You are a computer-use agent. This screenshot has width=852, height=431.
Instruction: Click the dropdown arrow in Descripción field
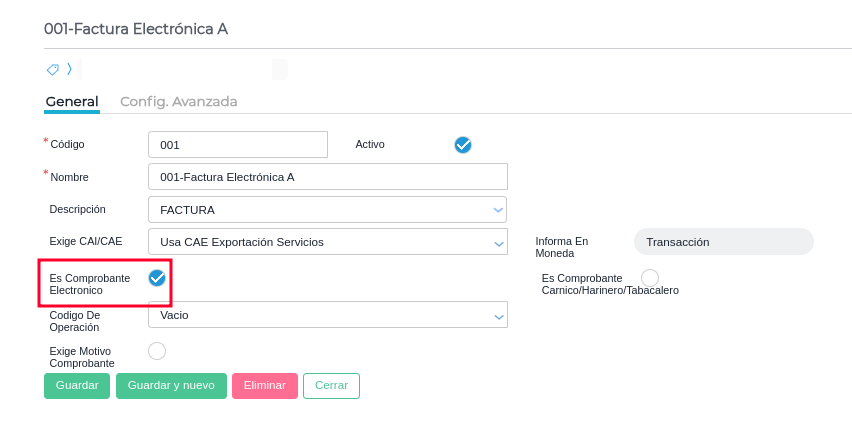point(498,210)
